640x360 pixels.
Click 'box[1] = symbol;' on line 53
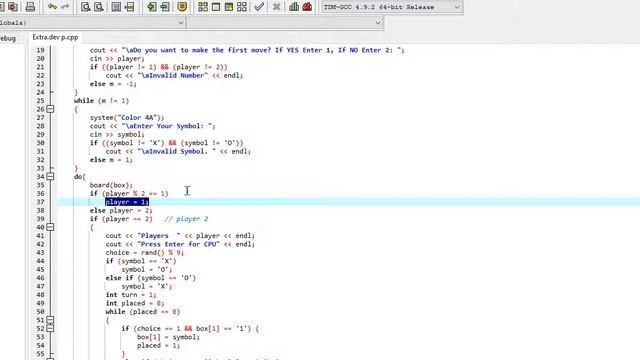point(168,337)
